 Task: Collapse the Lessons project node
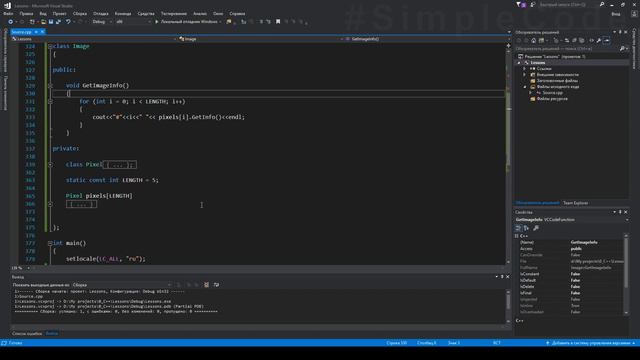519,63
